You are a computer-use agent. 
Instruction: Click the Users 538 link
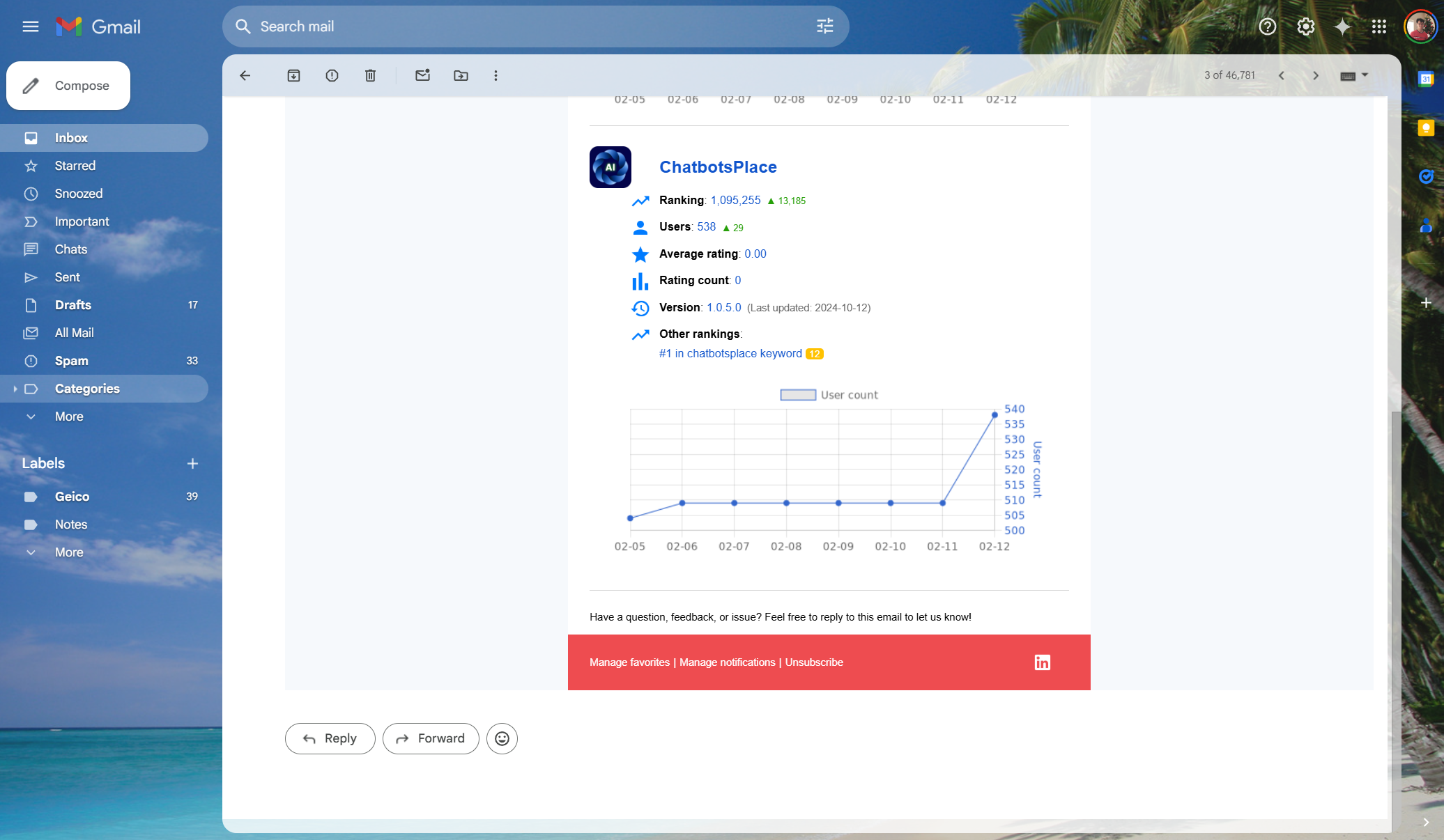(706, 227)
